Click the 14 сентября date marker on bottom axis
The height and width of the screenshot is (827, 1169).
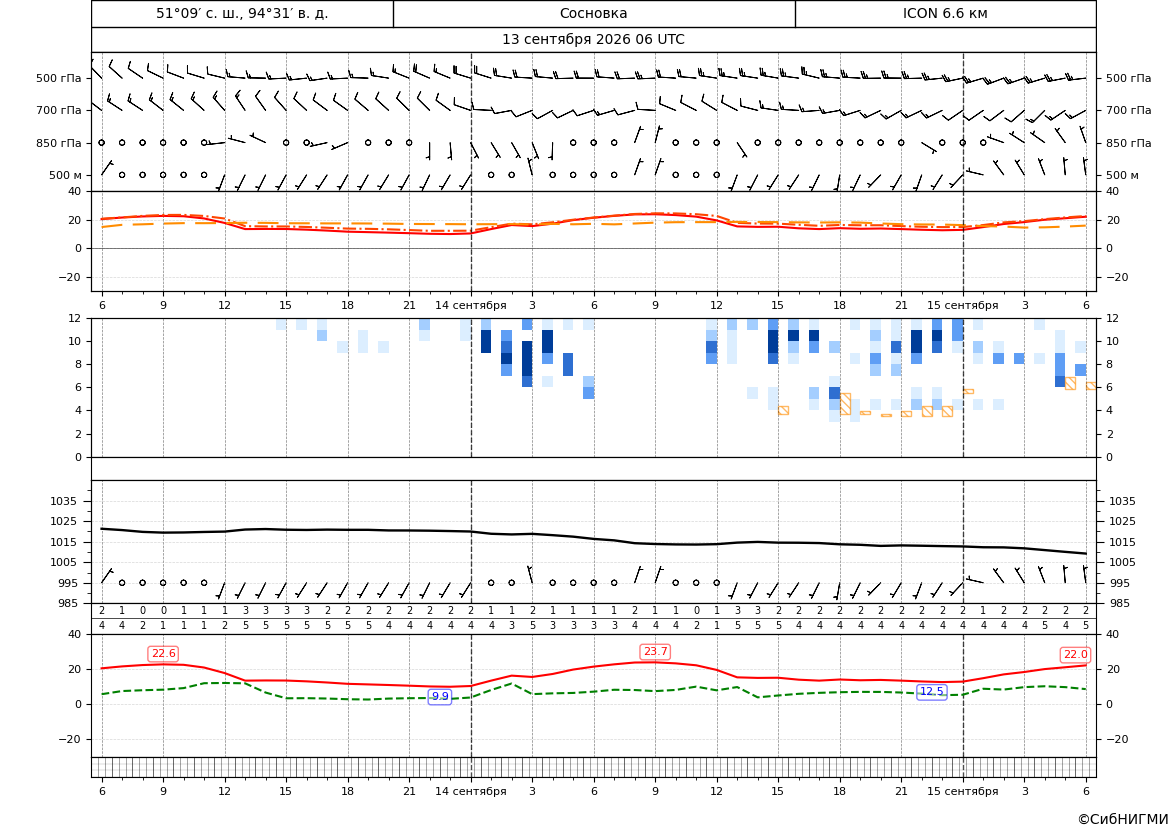coord(470,791)
